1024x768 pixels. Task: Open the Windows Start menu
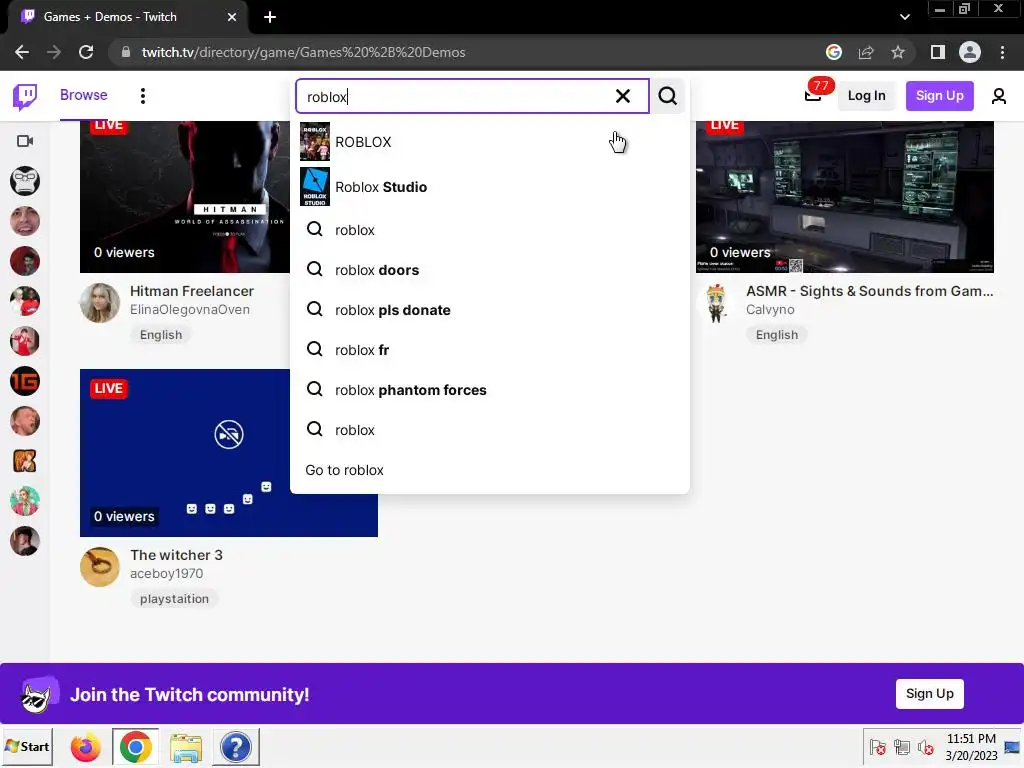27,746
